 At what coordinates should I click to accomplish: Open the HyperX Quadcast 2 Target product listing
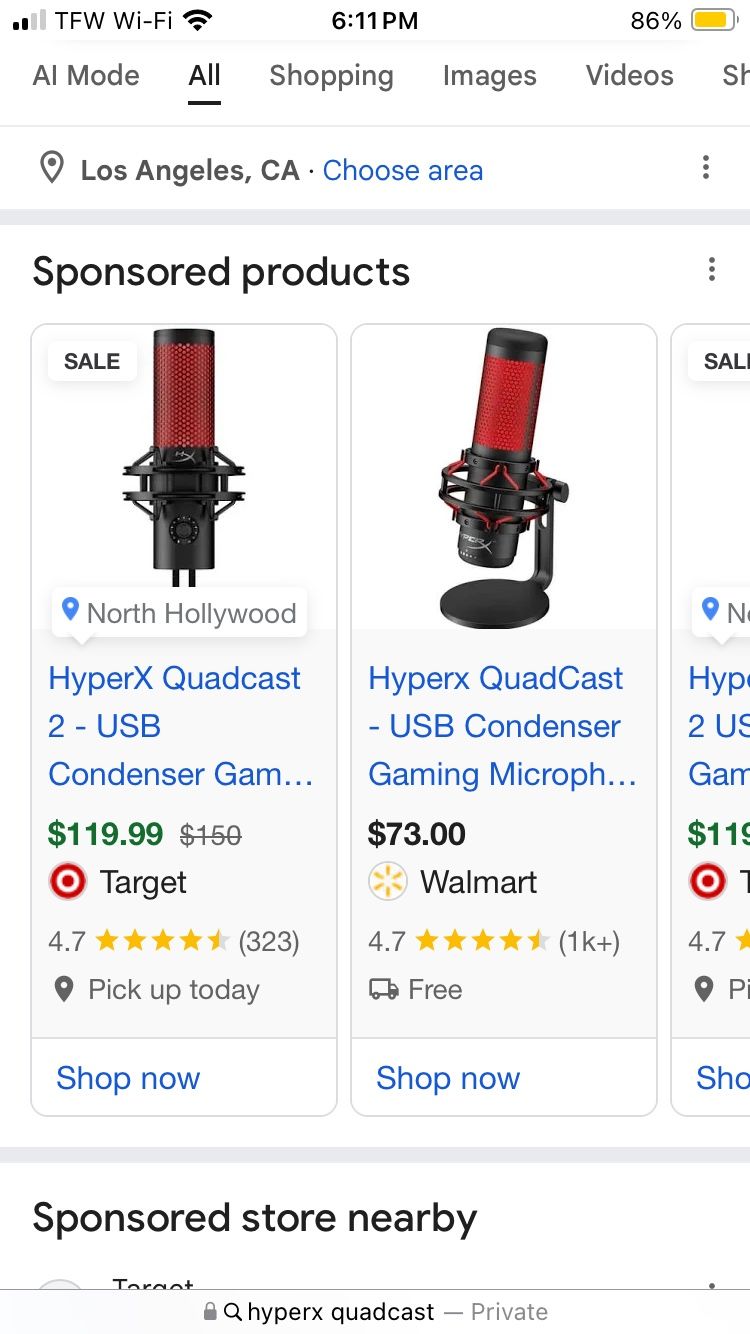pyautogui.click(x=174, y=726)
